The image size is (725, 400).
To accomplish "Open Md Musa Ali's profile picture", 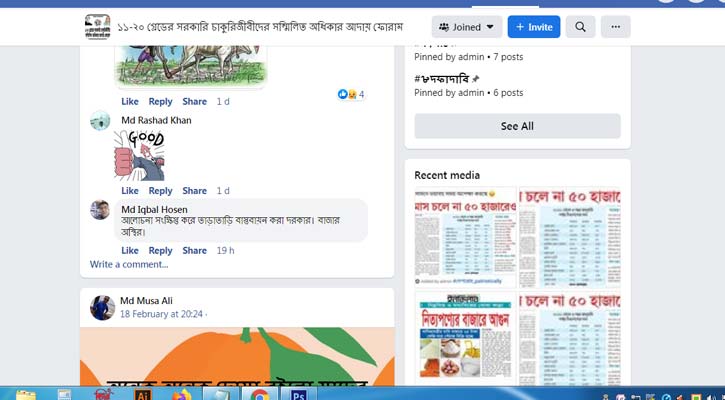I will (x=102, y=308).
